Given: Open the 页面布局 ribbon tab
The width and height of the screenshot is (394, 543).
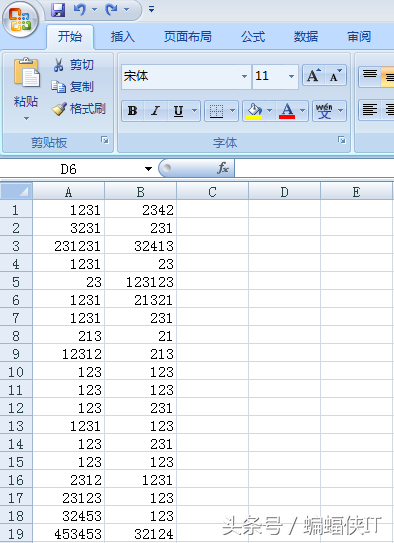Looking at the screenshot, I should pyautogui.click(x=188, y=37).
